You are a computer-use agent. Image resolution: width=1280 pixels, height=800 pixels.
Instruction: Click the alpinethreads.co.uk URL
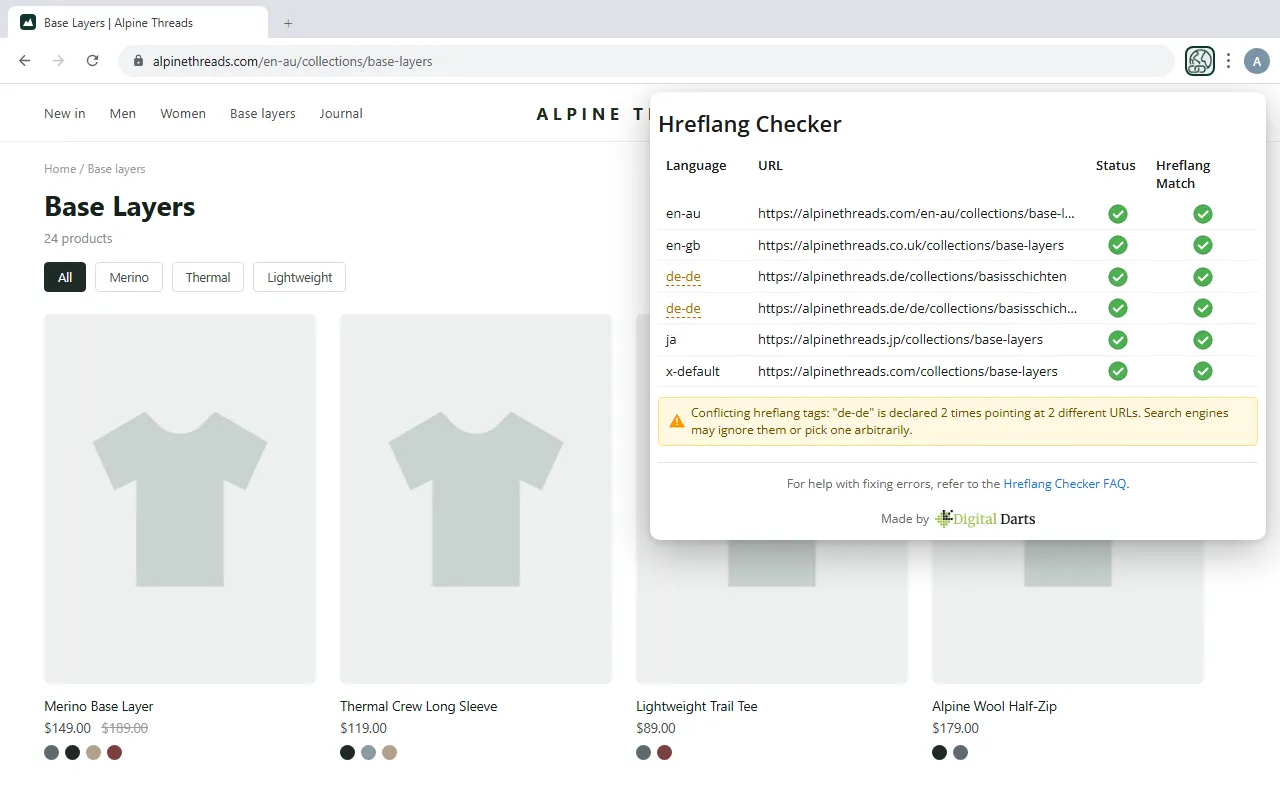pyautogui.click(x=911, y=245)
